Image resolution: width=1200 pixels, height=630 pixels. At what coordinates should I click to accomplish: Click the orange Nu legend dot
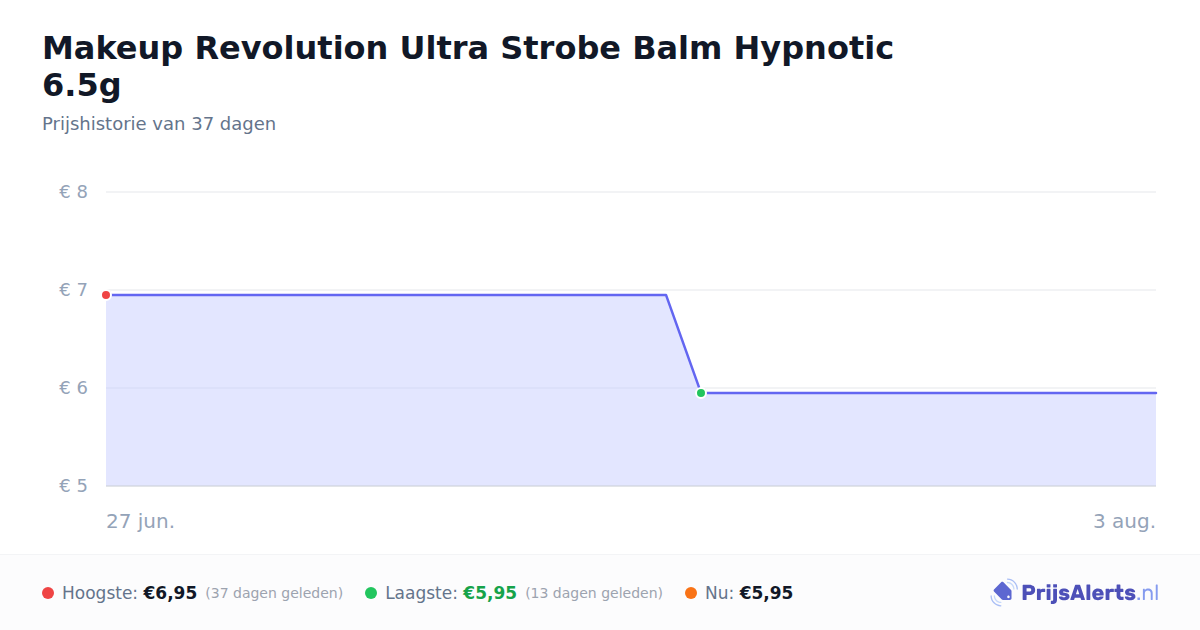[x=691, y=593]
